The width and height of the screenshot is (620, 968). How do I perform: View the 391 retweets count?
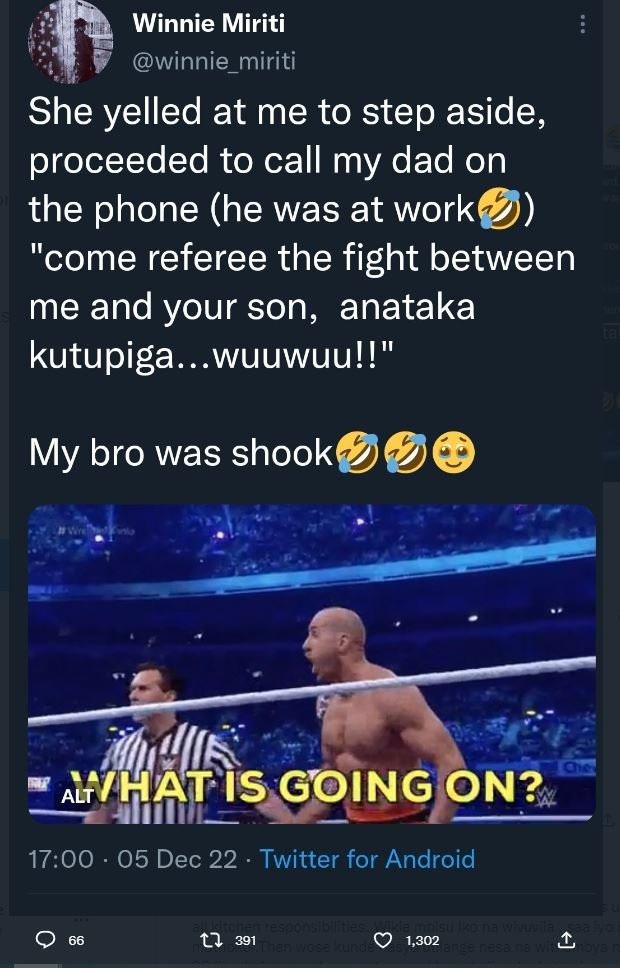click(245, 940)
